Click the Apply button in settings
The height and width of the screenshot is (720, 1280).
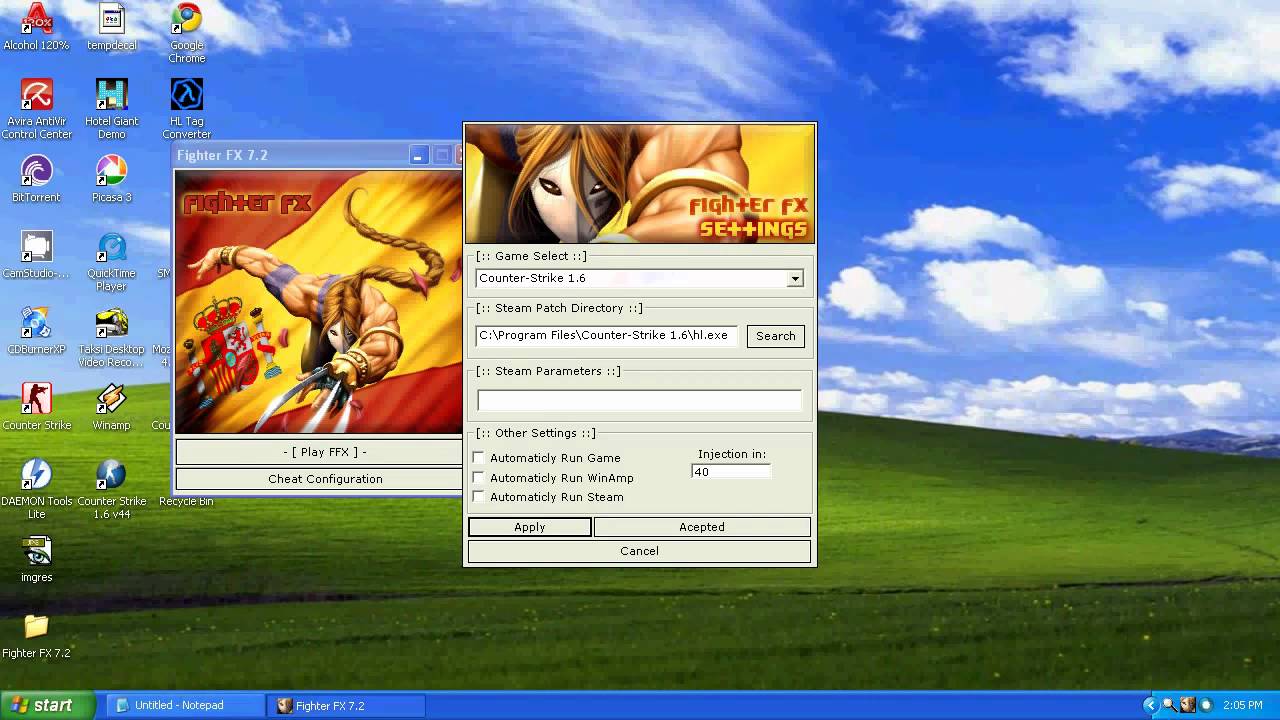530,527
